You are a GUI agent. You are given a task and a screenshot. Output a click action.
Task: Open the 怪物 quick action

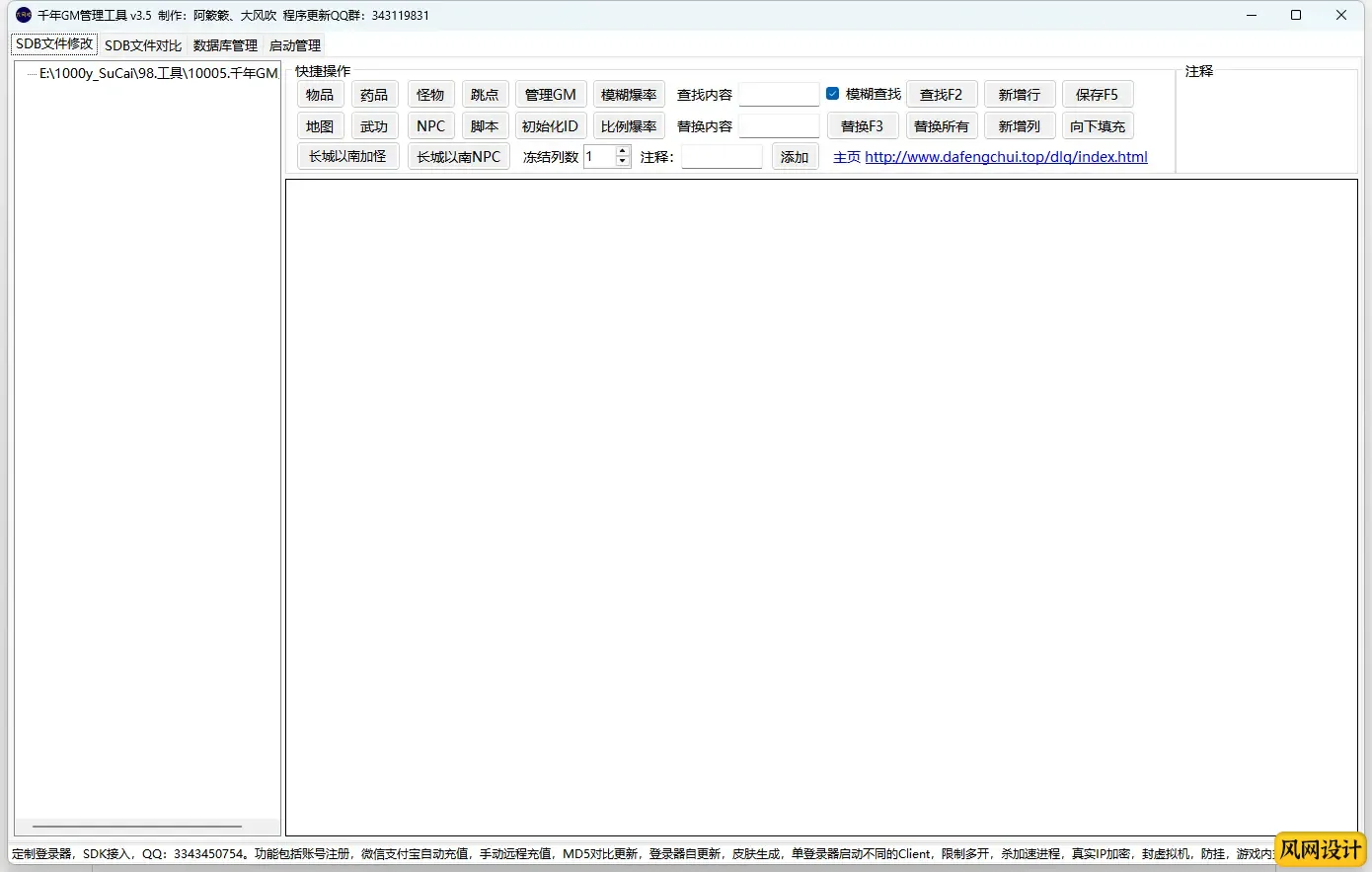pos(430,95)
